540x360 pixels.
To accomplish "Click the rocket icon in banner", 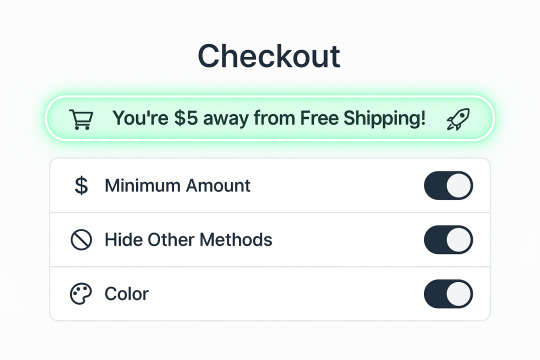I will click(x=458, y=119).
